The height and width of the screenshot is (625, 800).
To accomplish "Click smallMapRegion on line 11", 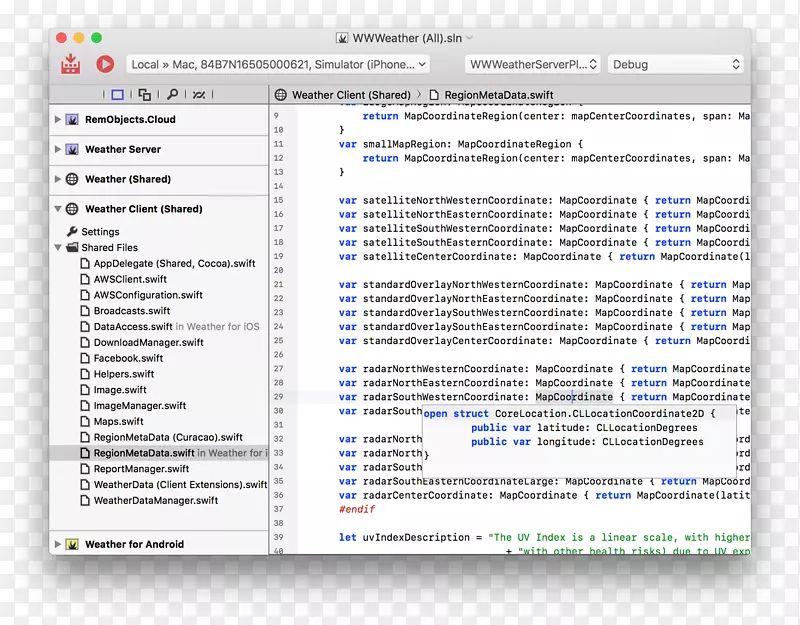I will (404, 144).
